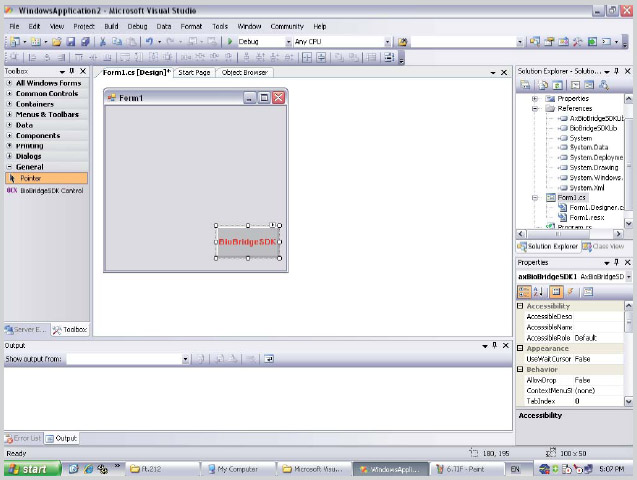Click Solution Explorer's Refresh icon

(557, 85)
